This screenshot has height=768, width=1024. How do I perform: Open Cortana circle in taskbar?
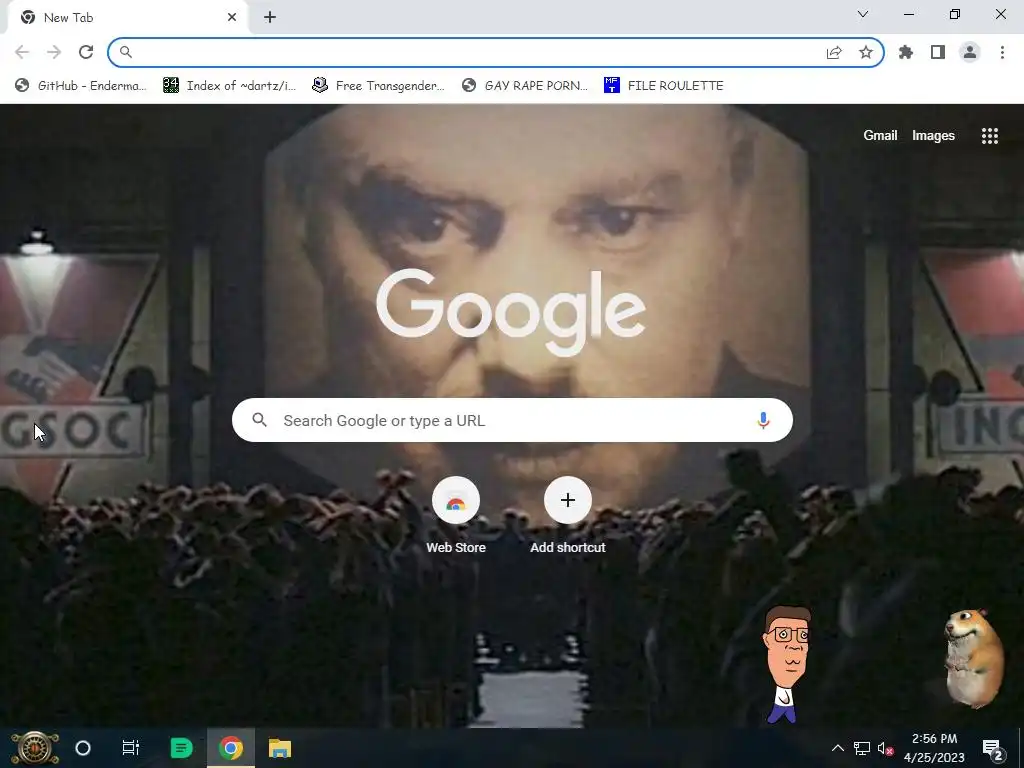coord(83,748)
